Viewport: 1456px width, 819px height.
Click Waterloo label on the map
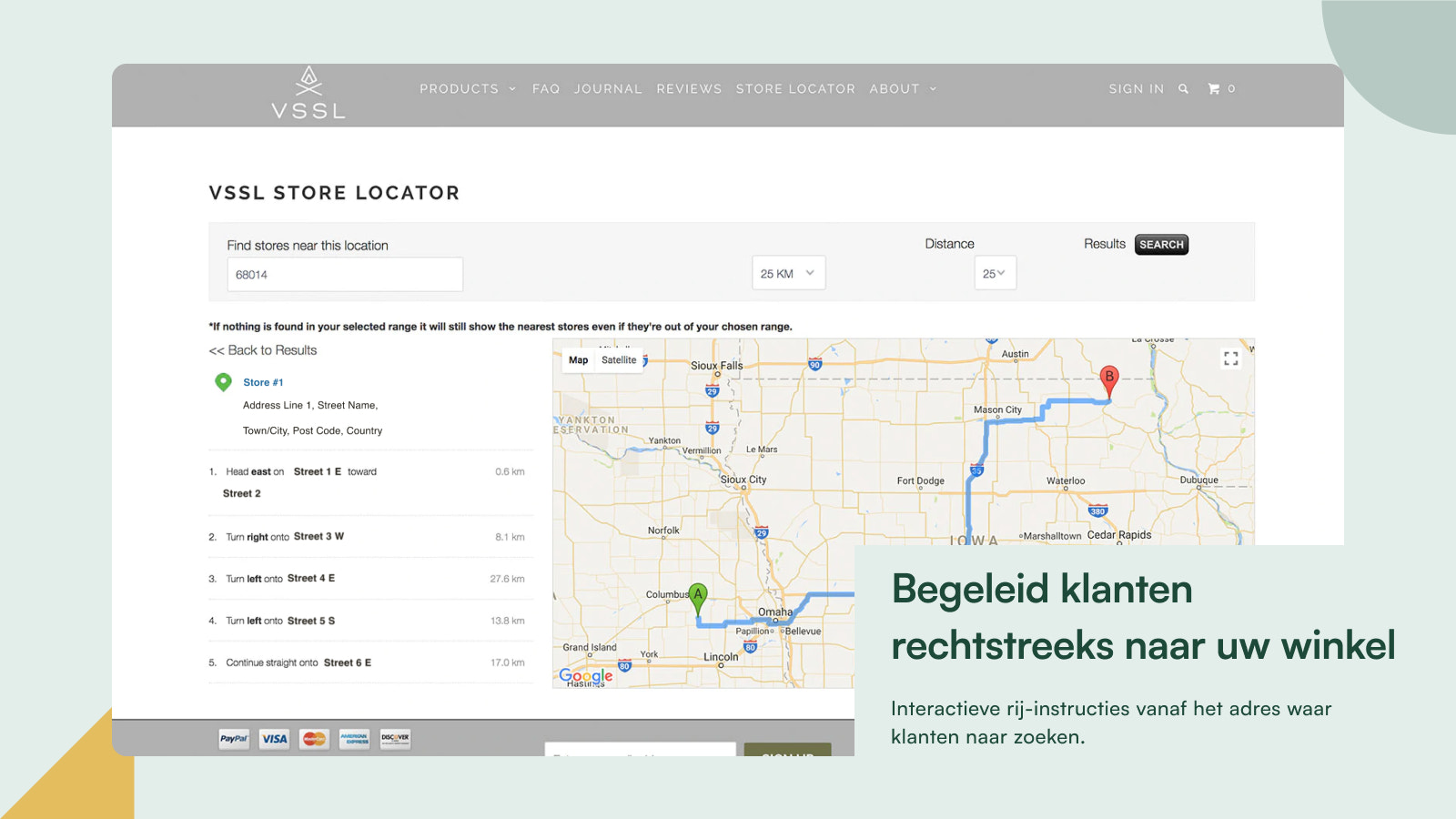(1066, 481)
